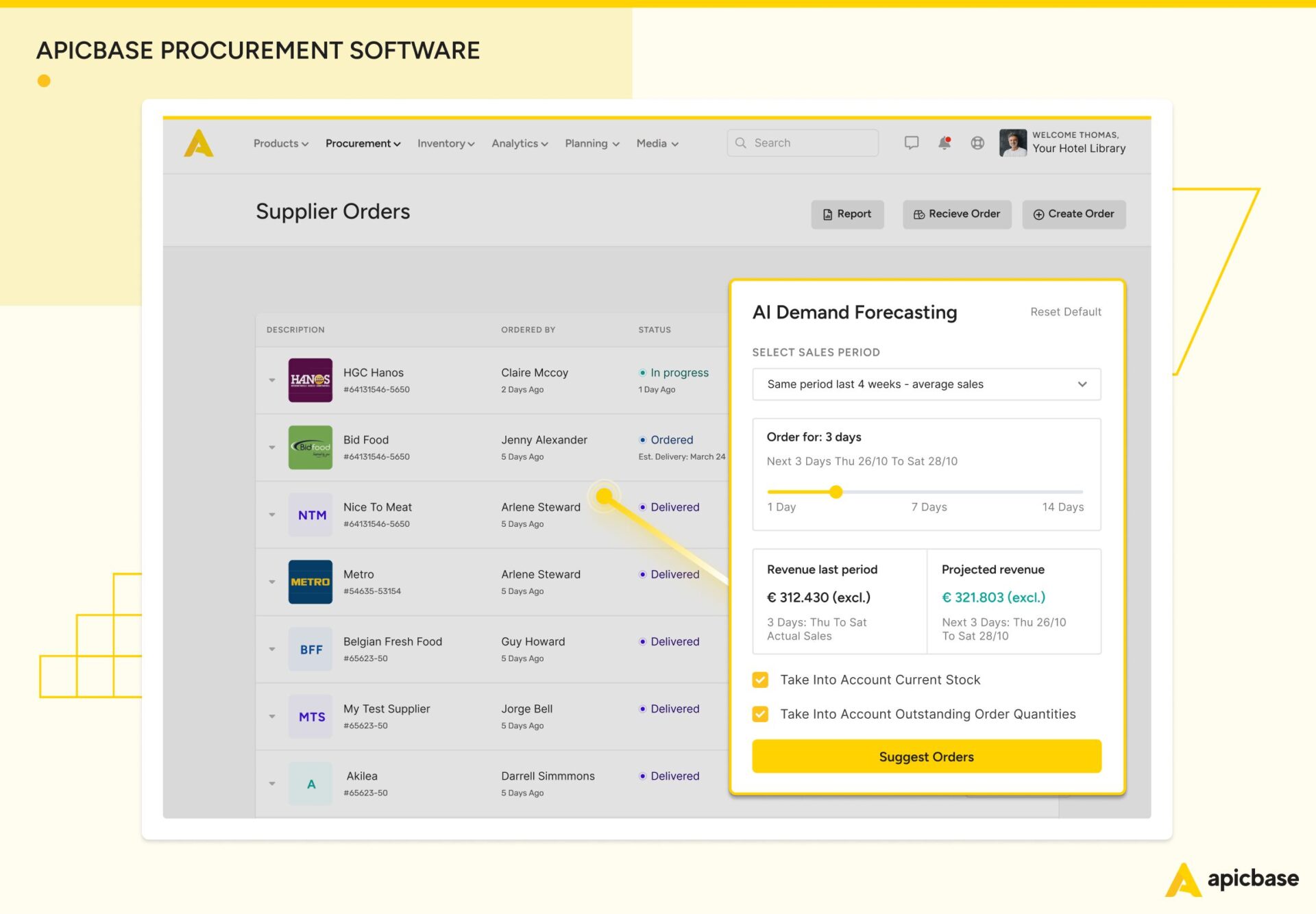The height and width of the screenshot is (914, 1316).
Task: Click the € 321.803 projected revenue value
Action: pos(993,597)
